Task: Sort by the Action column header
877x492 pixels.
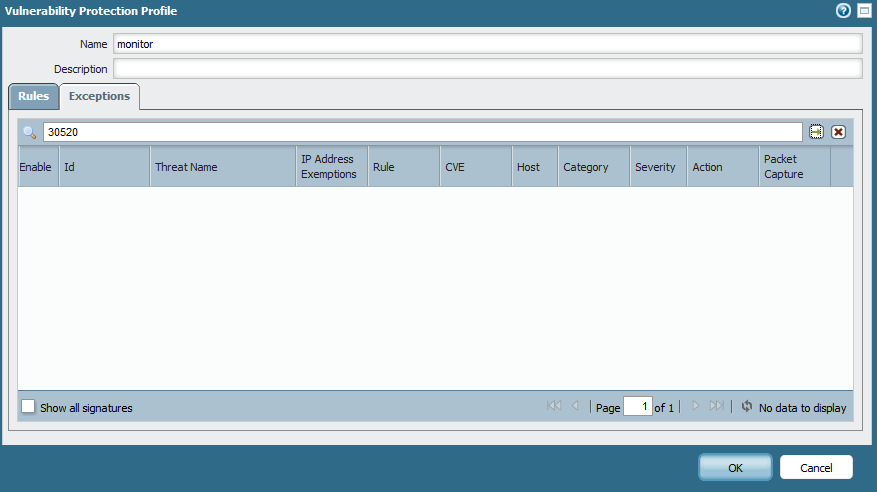Action: (x=723, y=167)
